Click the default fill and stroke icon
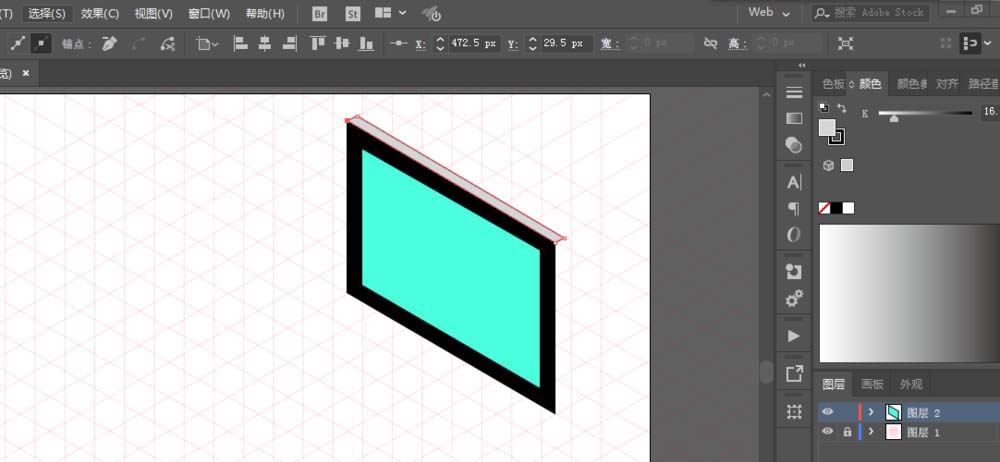 point(824,108)
